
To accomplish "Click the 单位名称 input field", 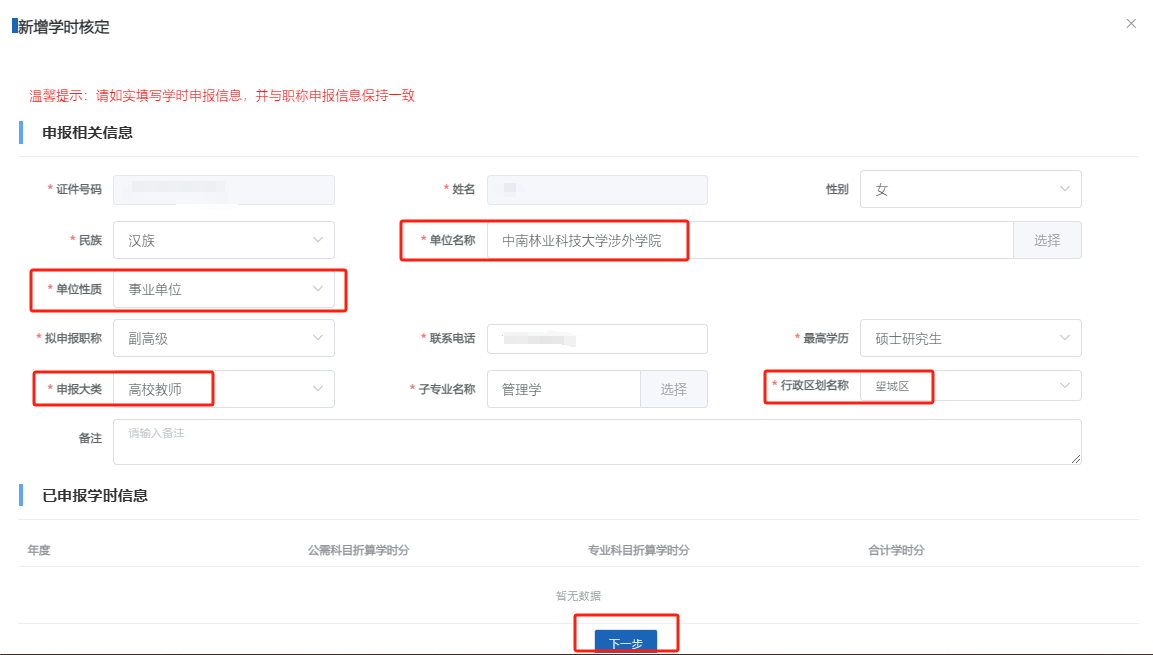I will pyautogui.click(x=750, y=240).
